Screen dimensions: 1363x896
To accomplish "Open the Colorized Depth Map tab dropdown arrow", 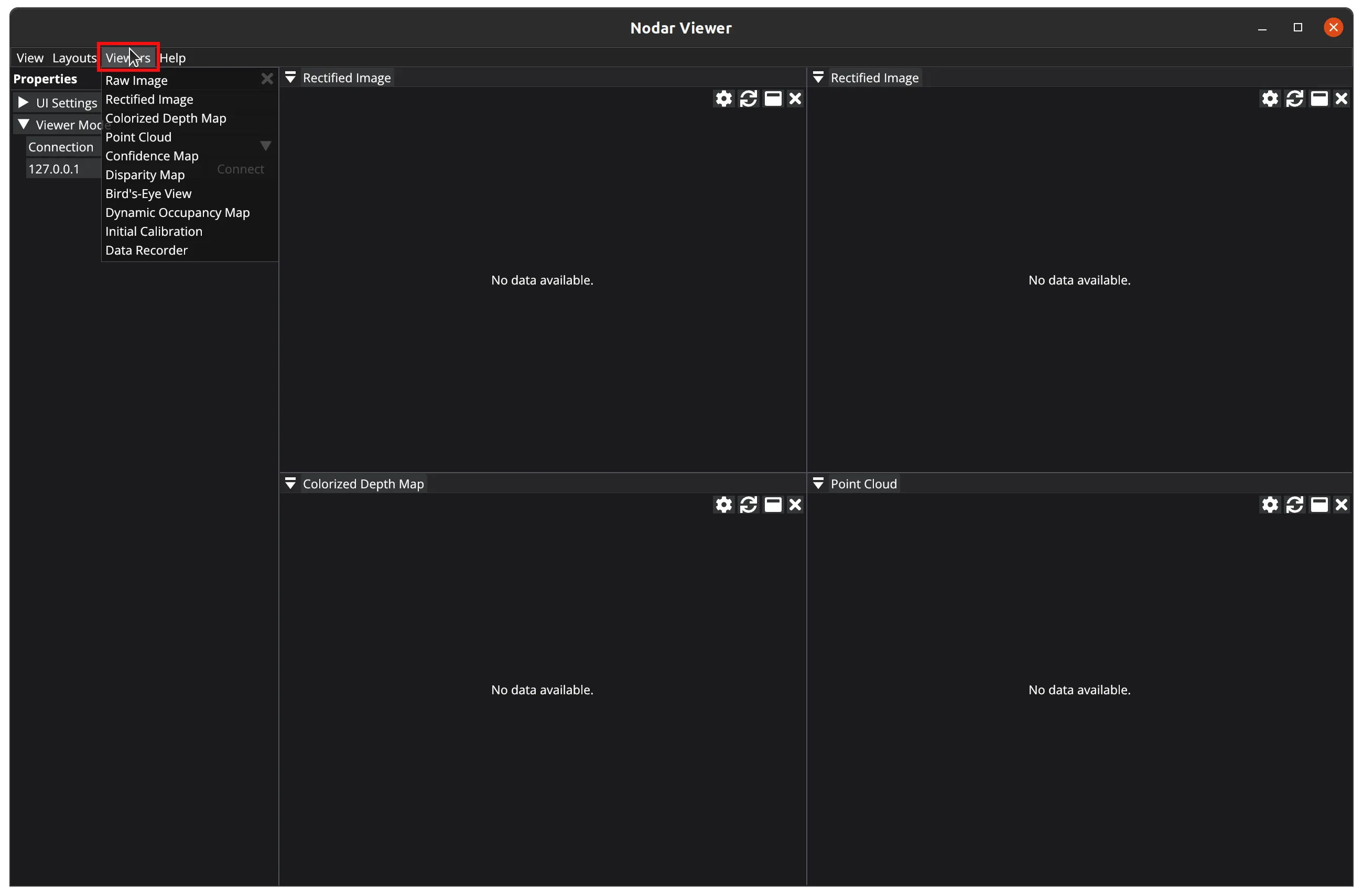I will point(290,484).
